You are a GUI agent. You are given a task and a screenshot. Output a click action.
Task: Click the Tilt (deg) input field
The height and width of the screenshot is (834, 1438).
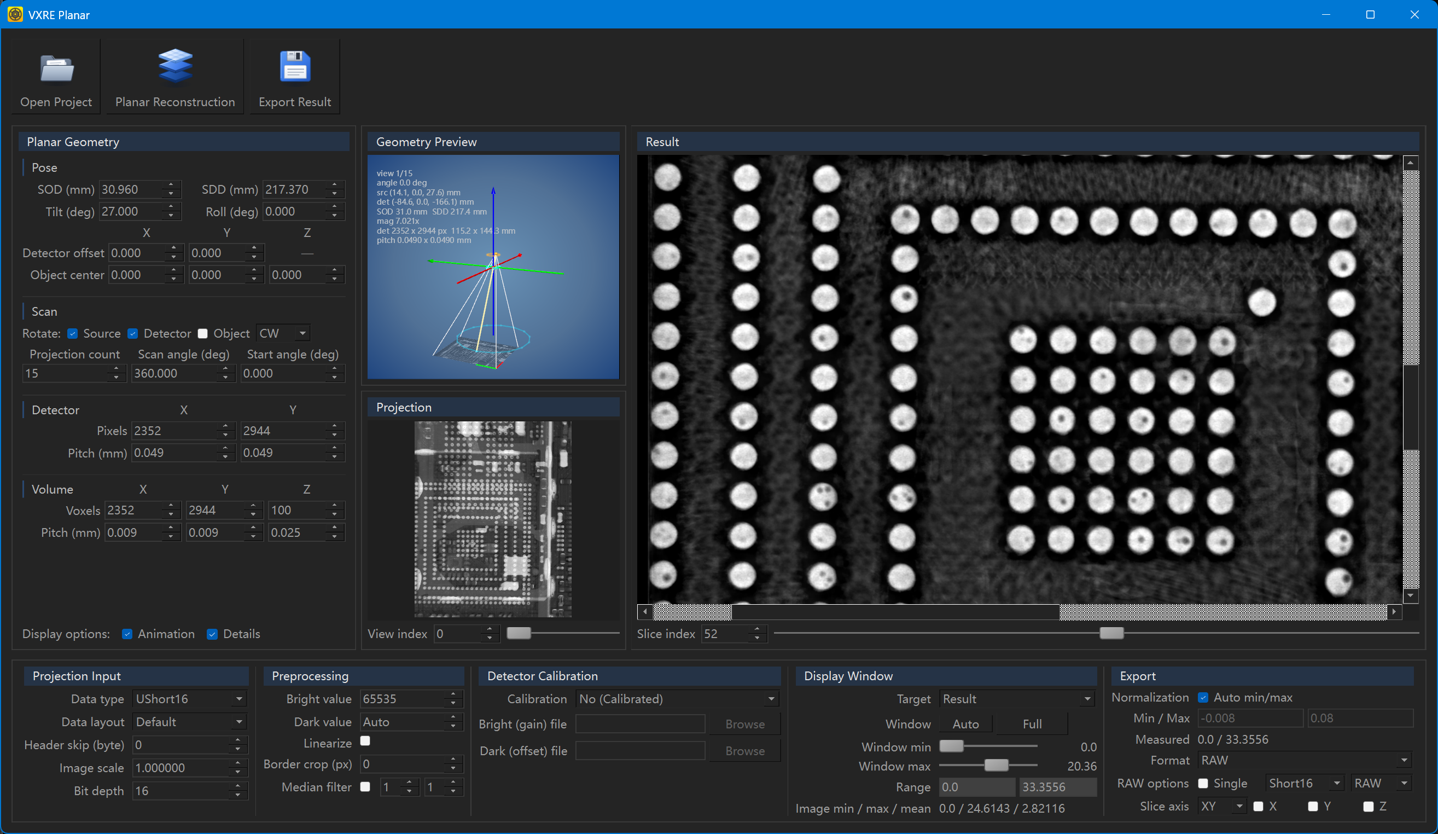pyautogui.click(x=138, y=212)
